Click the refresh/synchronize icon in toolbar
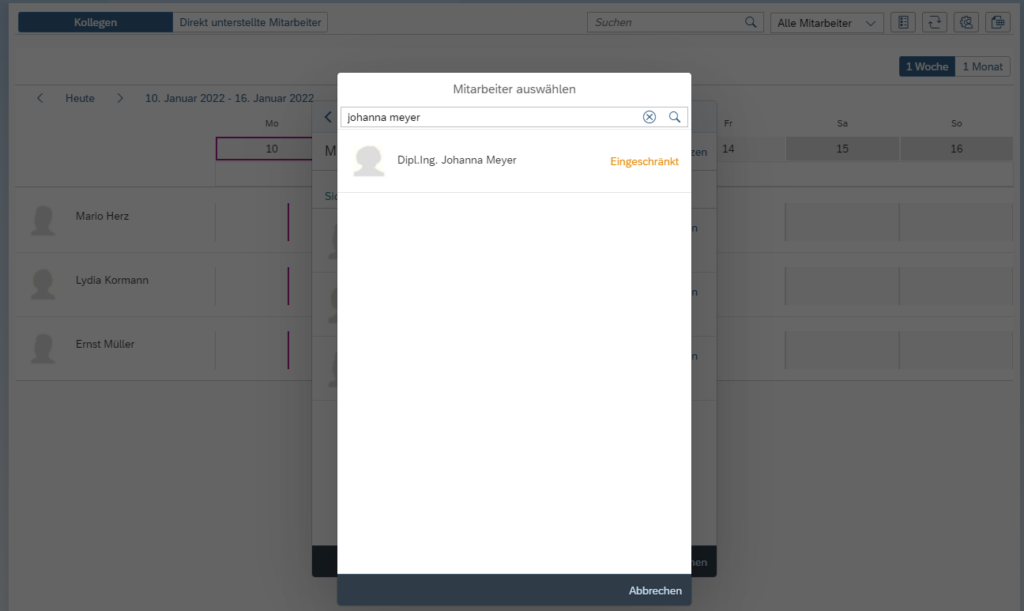 coord(934,22)
